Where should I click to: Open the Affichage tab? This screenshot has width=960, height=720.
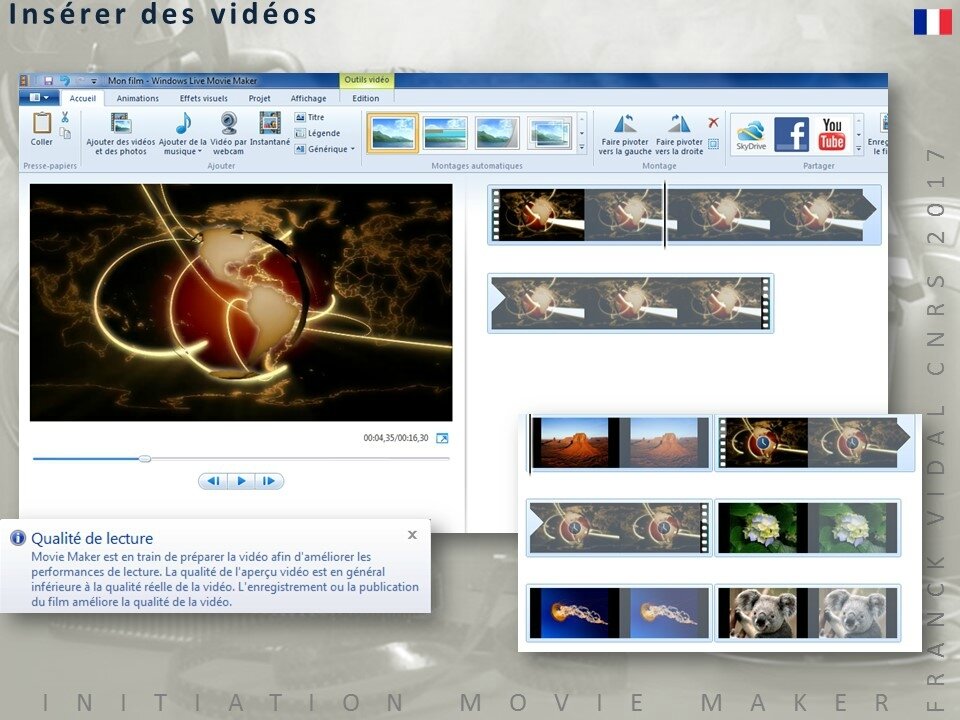click(x=309, y=98)
